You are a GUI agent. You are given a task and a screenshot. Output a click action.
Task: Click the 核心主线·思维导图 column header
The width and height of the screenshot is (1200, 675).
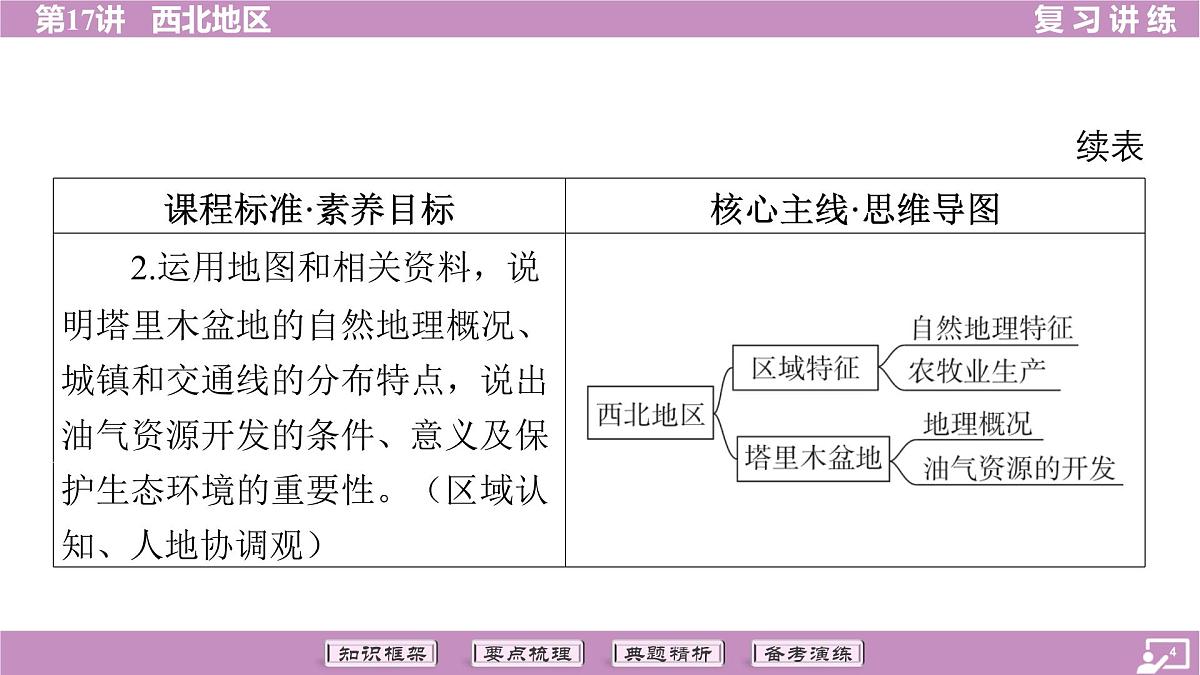tap(855, 208)
